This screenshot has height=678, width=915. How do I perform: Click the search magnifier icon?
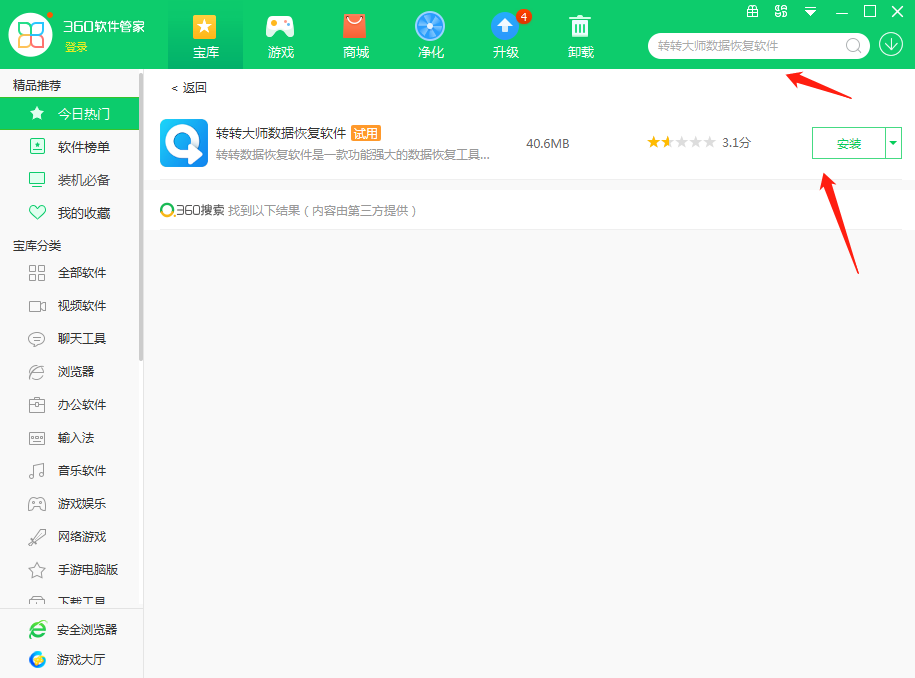[853, 46]
